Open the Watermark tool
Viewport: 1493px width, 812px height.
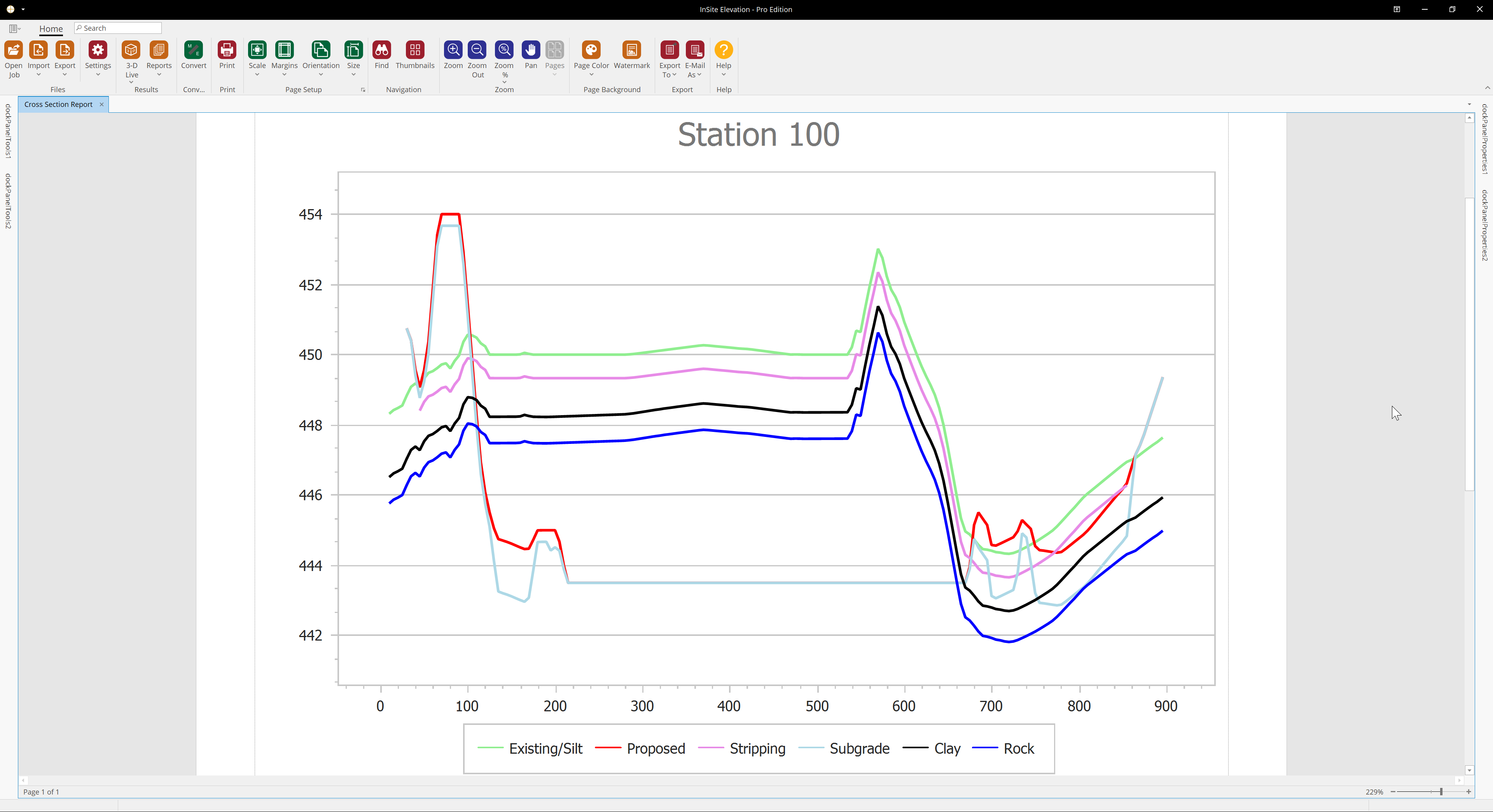(x=631, y=51)
